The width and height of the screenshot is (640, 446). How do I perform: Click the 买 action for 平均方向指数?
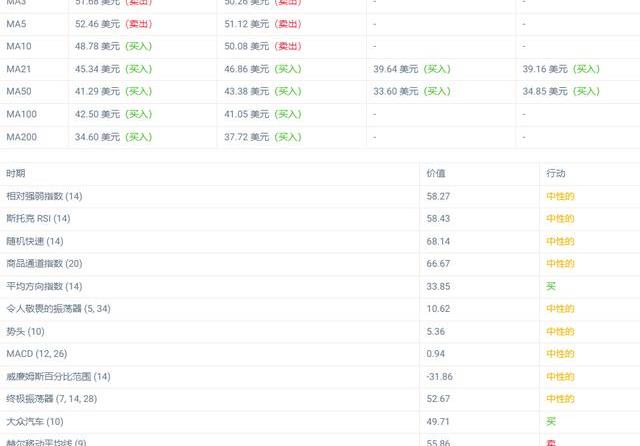click(551, 286)
